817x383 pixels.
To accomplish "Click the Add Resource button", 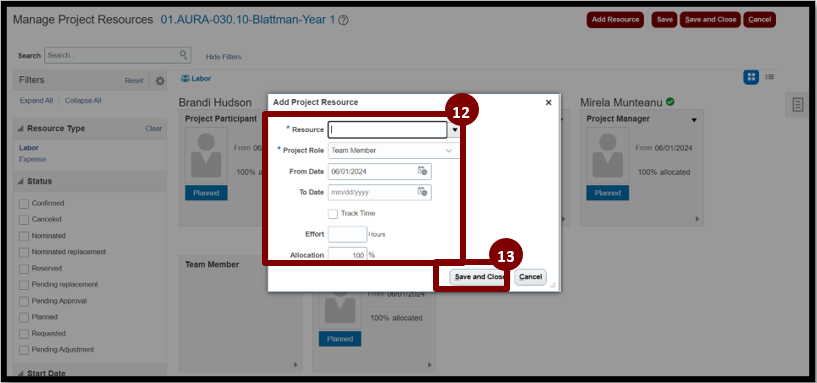I will 615,20.
